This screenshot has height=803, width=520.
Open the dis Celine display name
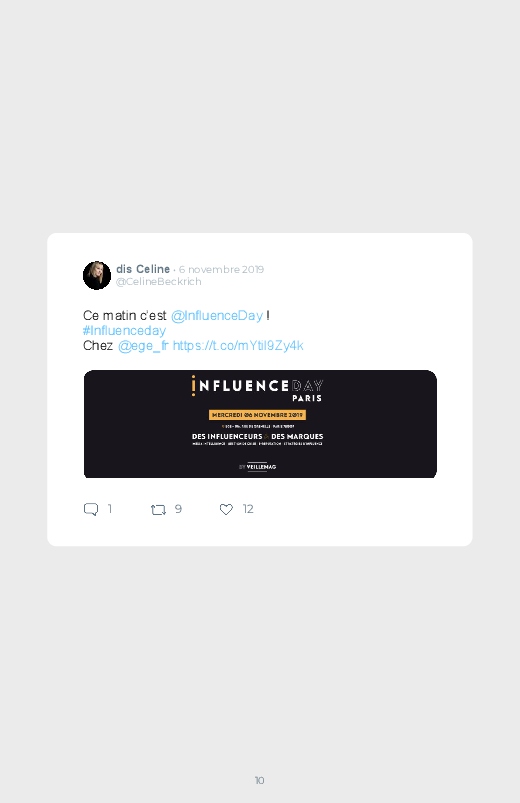click(143, 269)
